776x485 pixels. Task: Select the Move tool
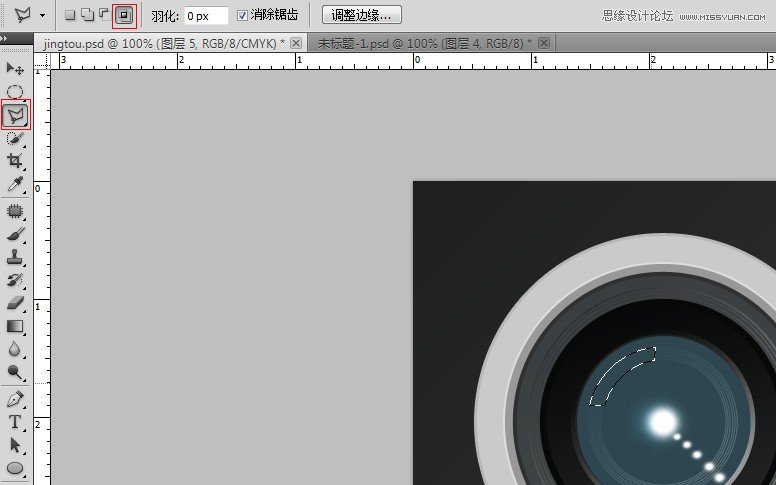(15, 69)
